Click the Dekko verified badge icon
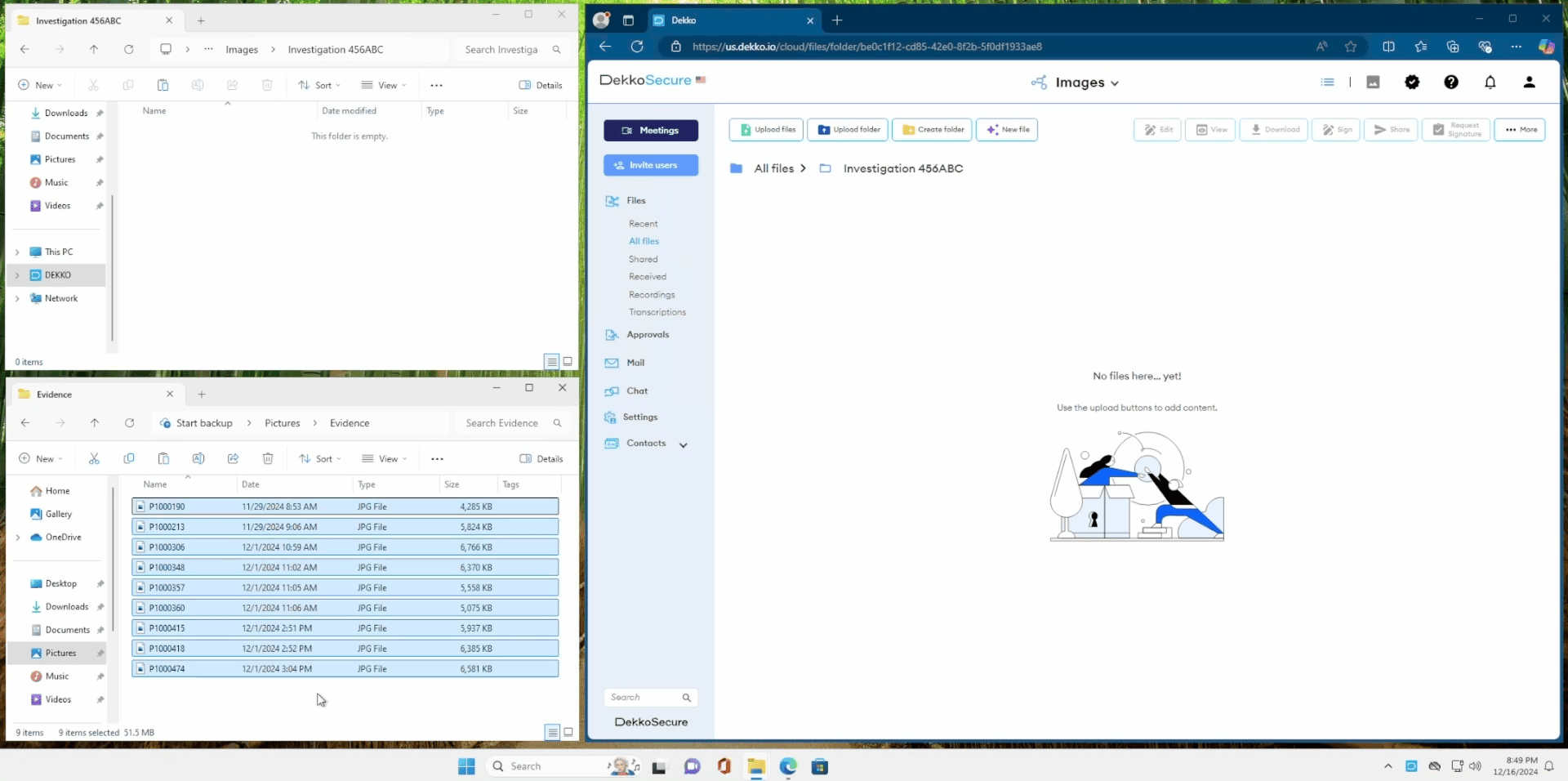 [x=1412, y=83]
